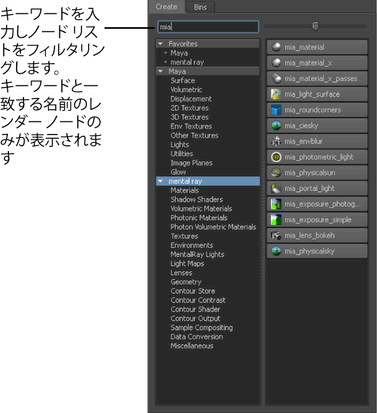This screenshot has height=413, width=377.
Task: Select the 2D Textures category
Action: point(189,108)
